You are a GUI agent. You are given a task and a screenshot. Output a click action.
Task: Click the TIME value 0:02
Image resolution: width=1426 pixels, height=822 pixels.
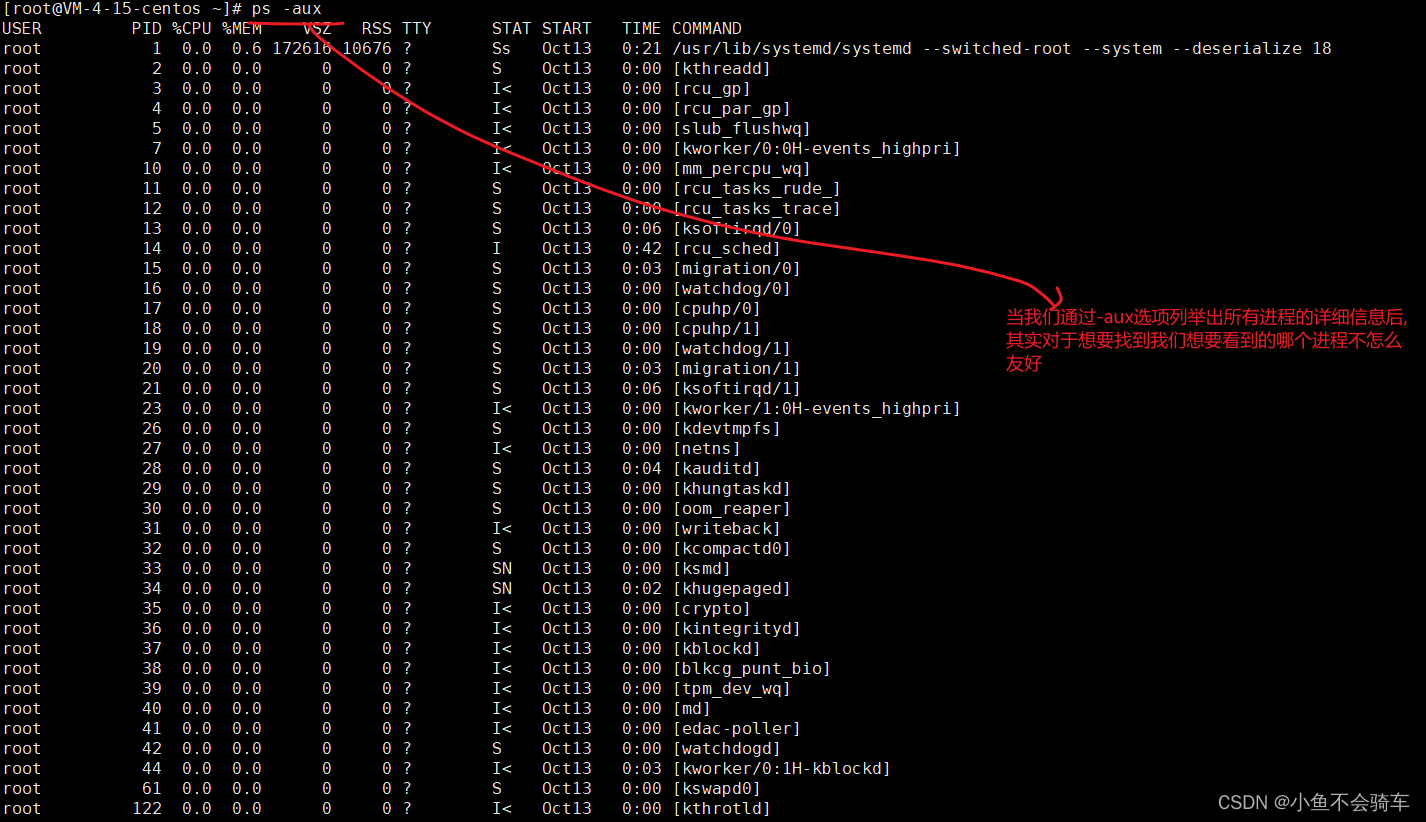point(642,589)
